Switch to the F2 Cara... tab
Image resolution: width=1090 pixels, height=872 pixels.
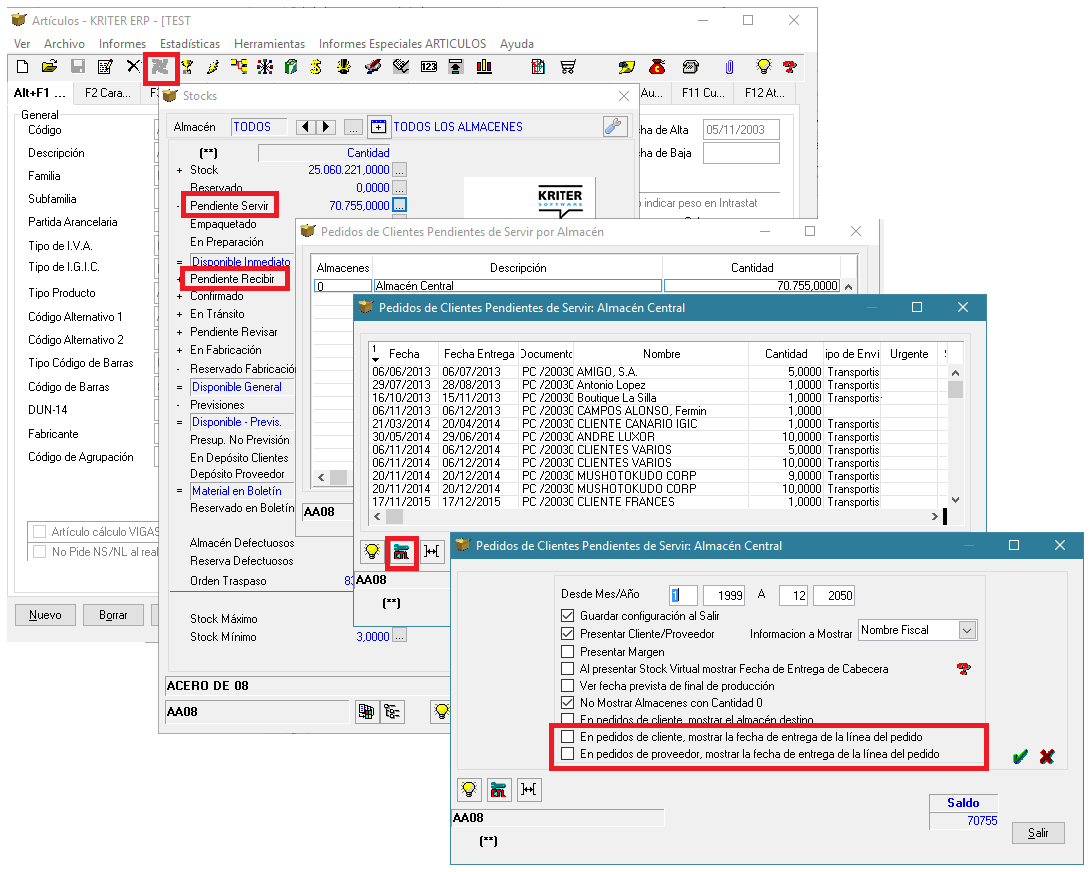pos(108,92)
